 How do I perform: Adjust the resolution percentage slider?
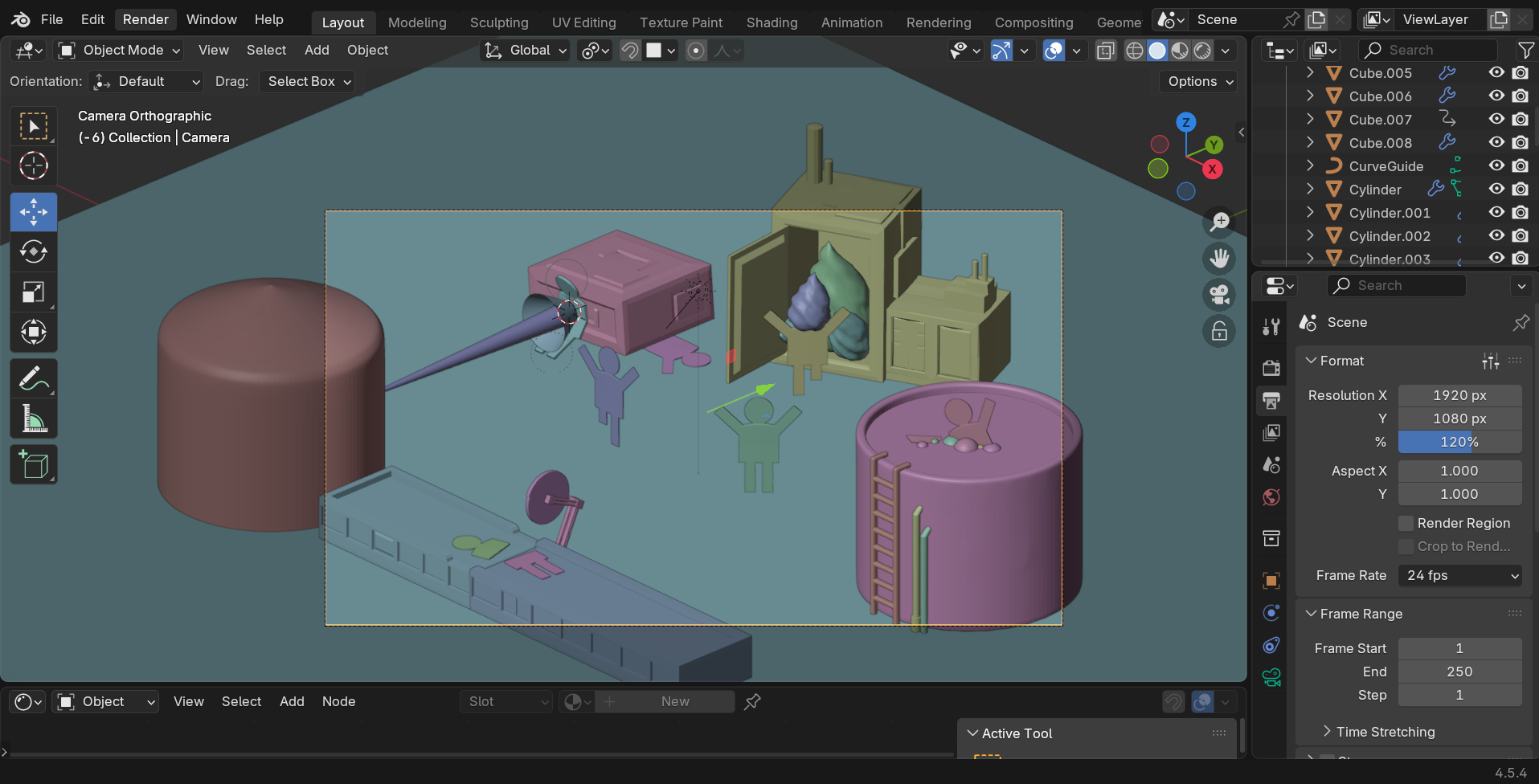[x=1459, y=442]
